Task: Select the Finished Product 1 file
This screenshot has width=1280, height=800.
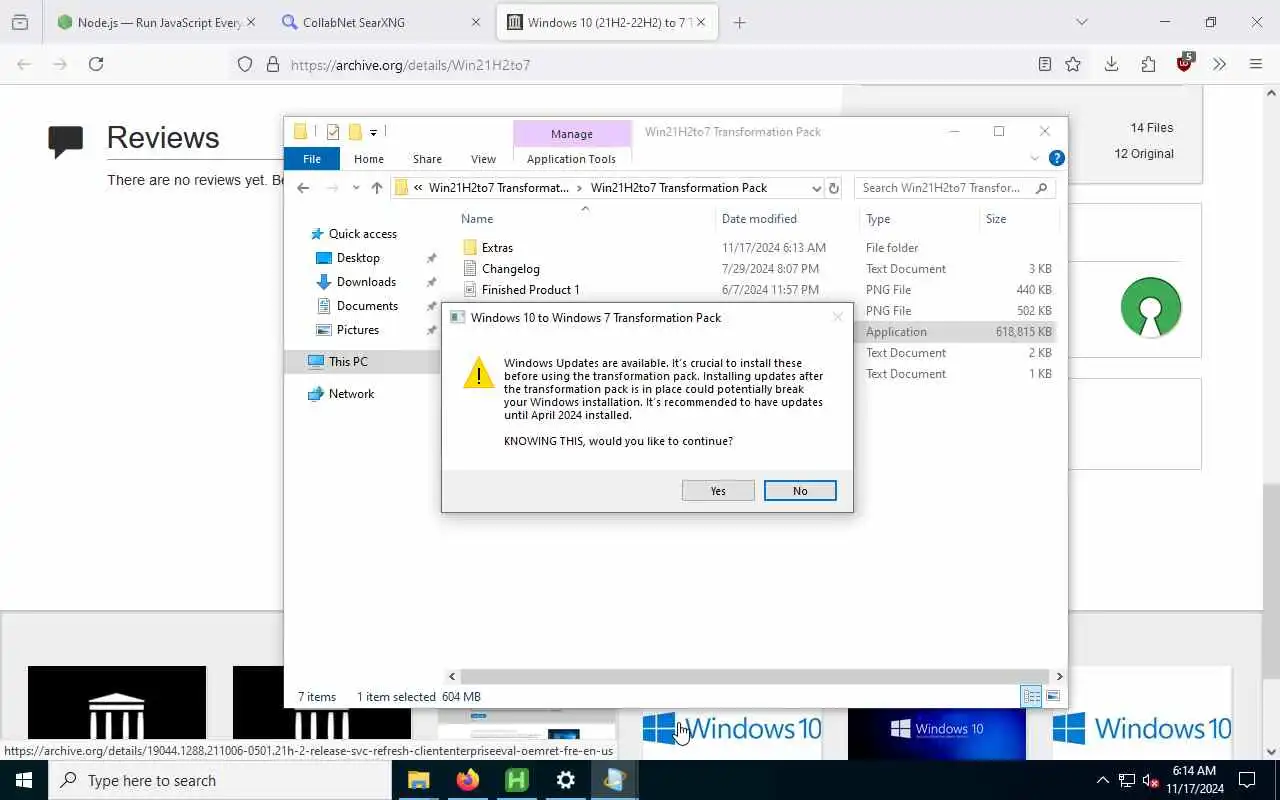Action: coord(530,290)
